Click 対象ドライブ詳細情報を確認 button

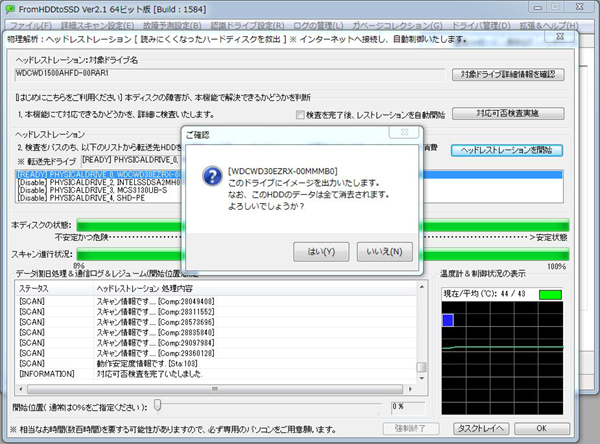508,74
